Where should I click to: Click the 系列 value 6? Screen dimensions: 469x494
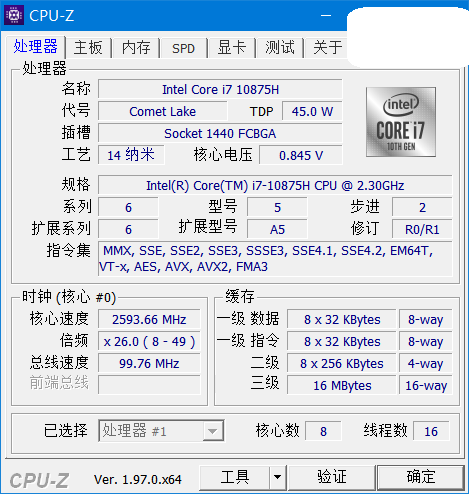(x=128, y=207)
